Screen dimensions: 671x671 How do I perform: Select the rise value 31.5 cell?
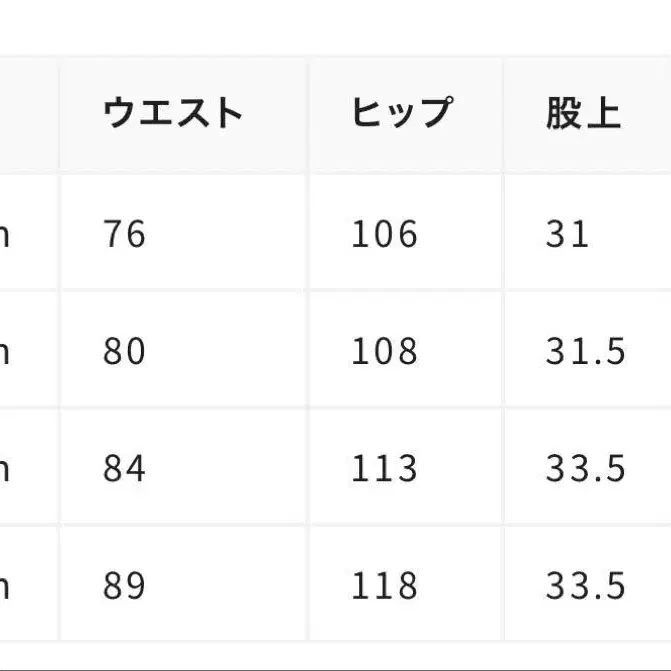click(x=585, y=351)
